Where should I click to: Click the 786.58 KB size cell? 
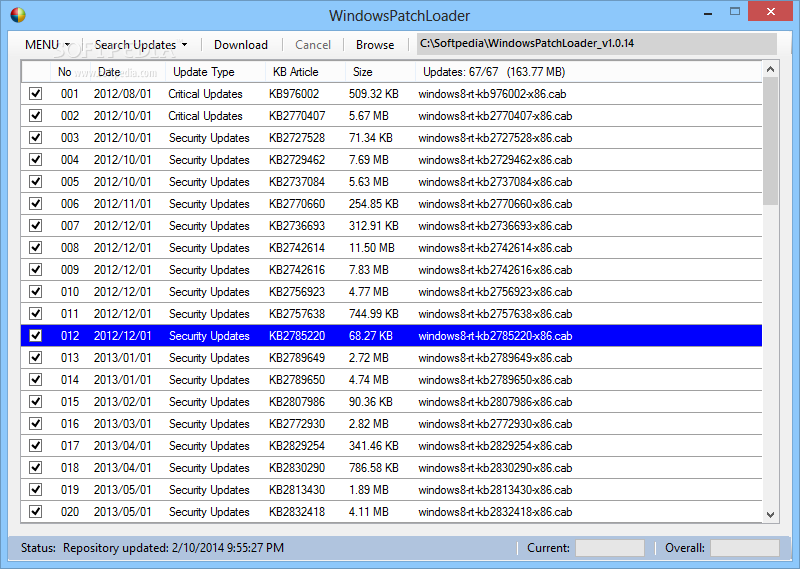click(373, 467)
